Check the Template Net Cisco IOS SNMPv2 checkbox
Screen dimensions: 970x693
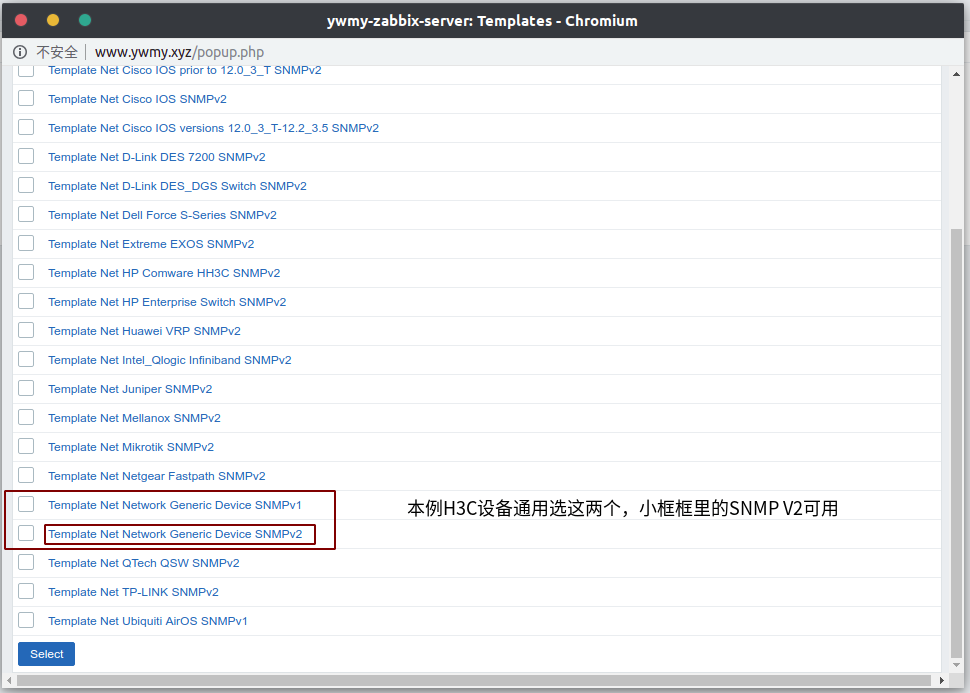pyautogui.click(x=26, y=98)
